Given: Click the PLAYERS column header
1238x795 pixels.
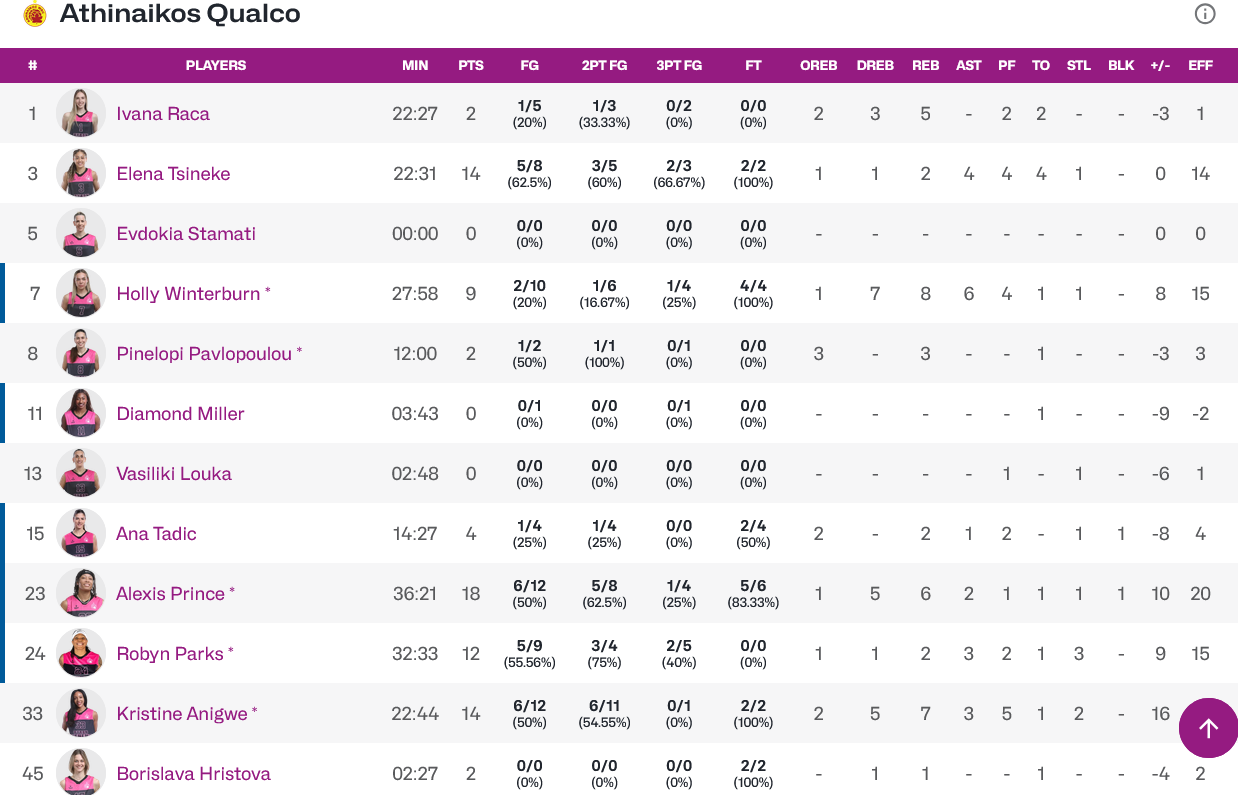Looking at the screenshot, I should pyautogui.click(x=216, y=65).
